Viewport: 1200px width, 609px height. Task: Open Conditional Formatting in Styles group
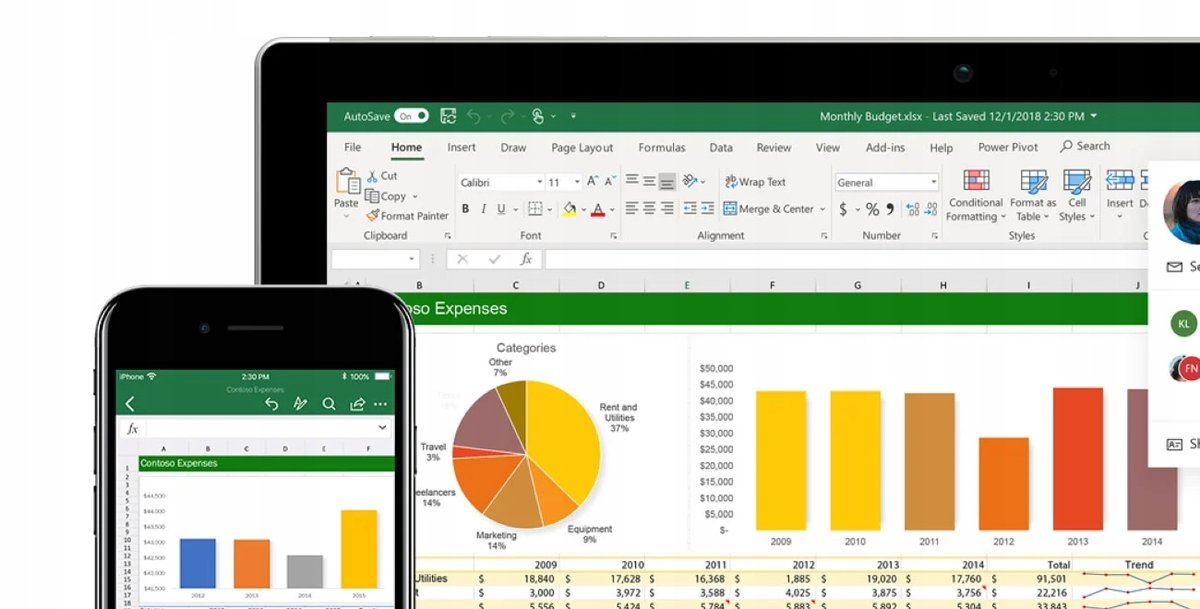(x=975, y=182)
